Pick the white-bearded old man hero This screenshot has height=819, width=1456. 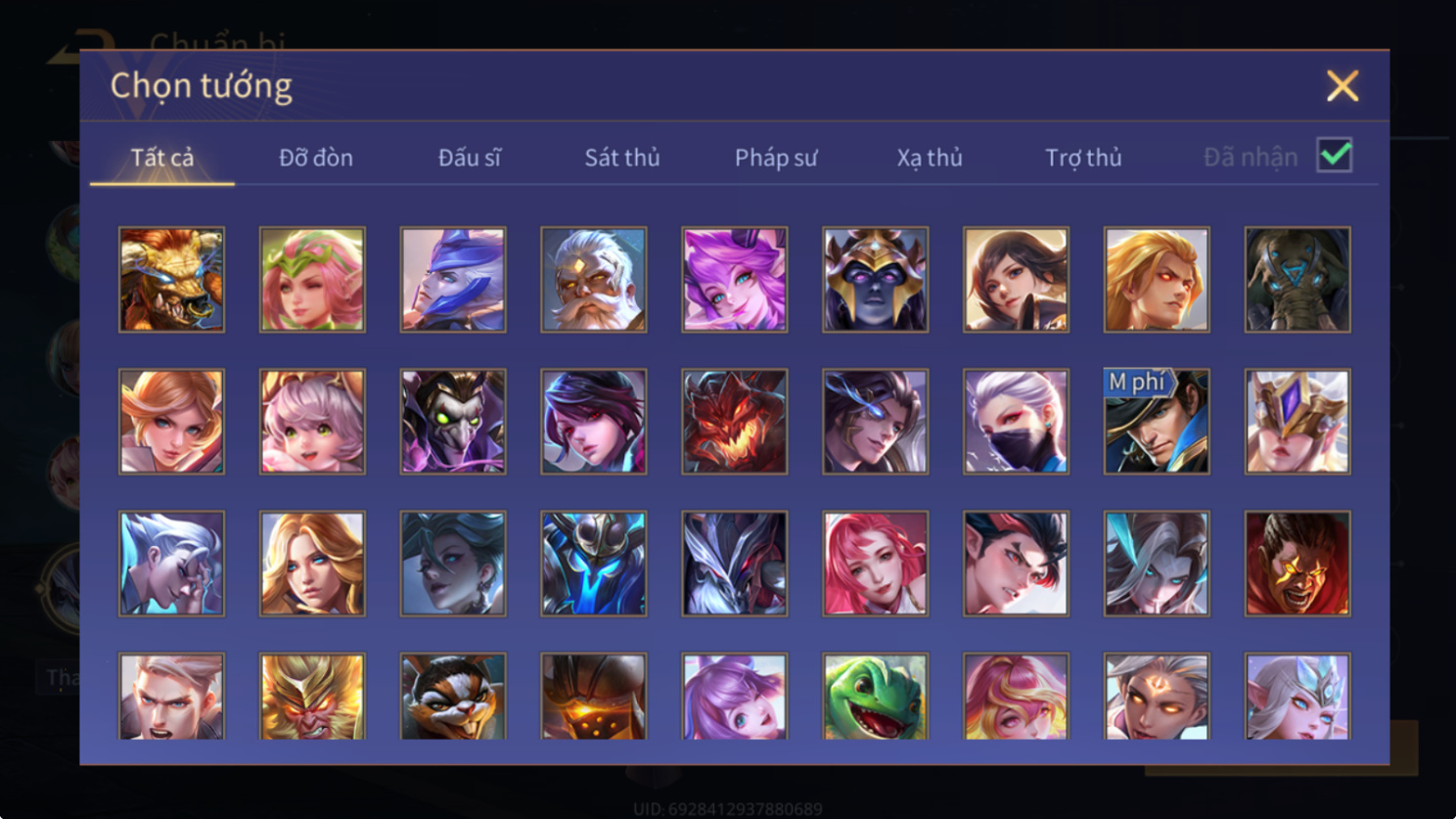point(594,280)
